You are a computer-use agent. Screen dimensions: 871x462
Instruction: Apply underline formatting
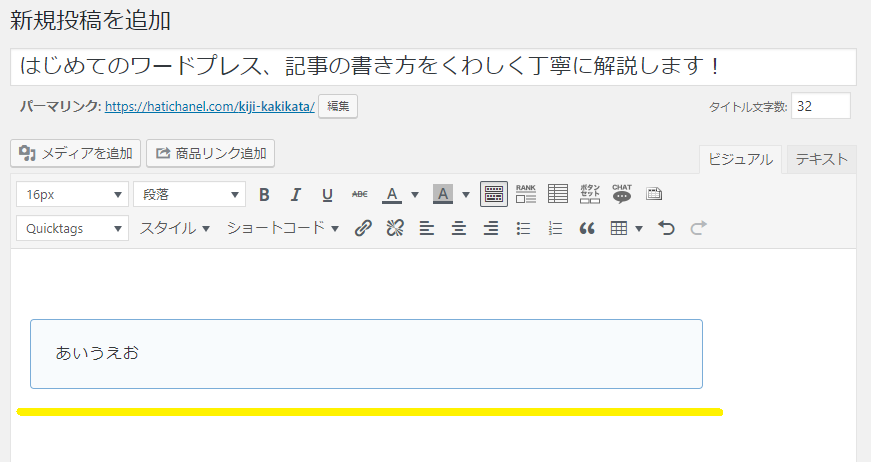pyautogui.click(x=328, y=194)
